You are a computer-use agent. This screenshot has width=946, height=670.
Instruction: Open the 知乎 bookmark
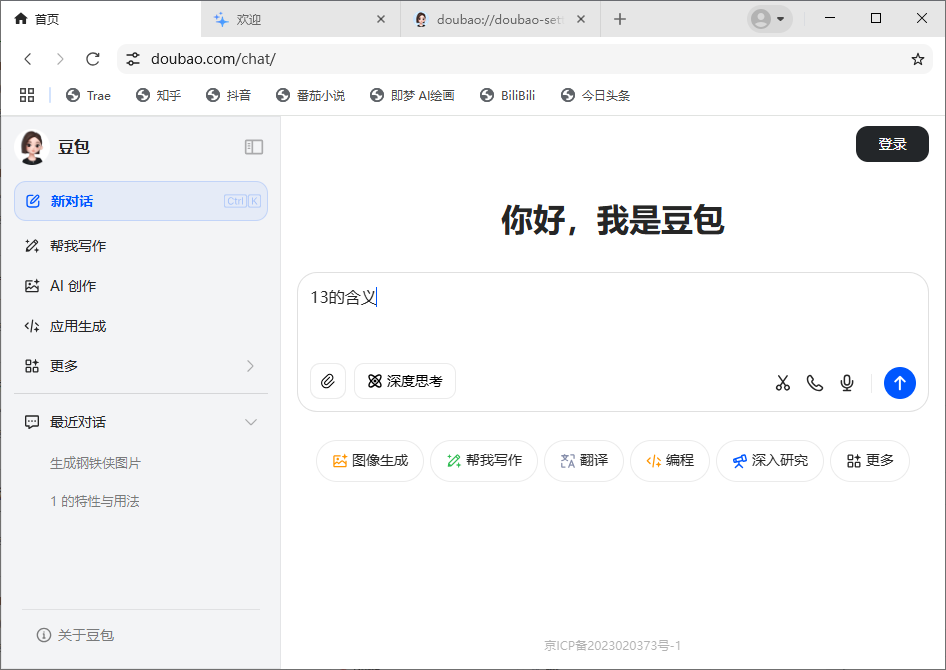coord(158,95)
